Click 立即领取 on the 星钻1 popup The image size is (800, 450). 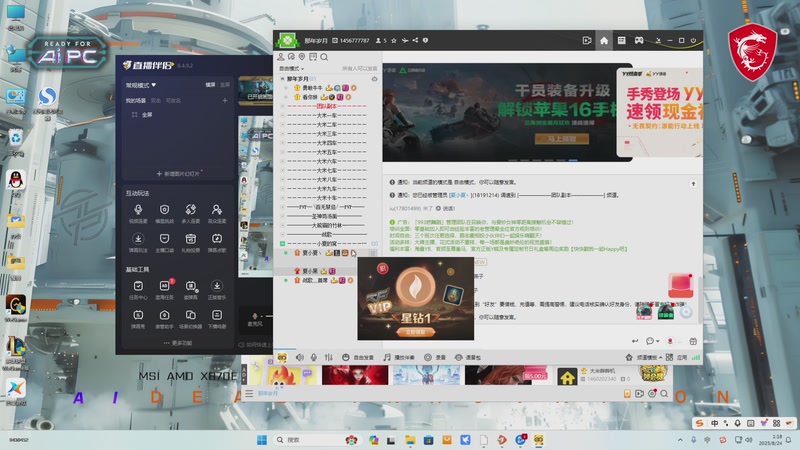coord(415,332)
